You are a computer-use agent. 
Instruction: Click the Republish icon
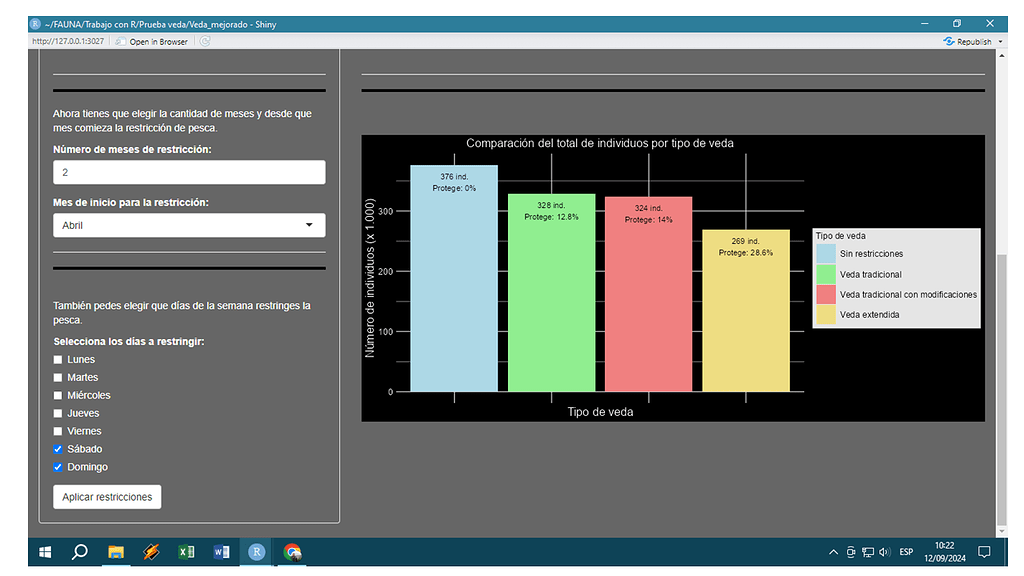(x=949, y=41)
